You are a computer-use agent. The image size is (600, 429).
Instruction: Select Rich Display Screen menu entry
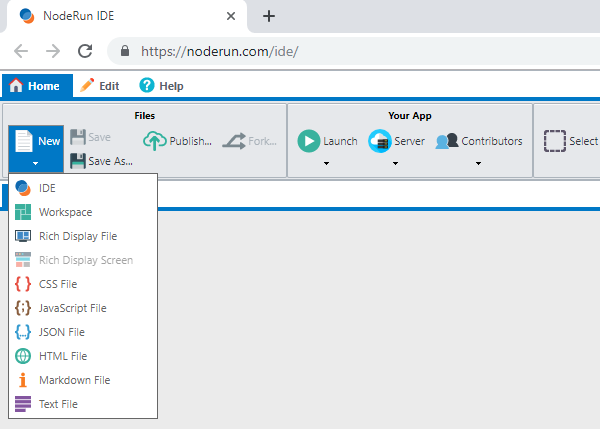click(x=83, y=260)
